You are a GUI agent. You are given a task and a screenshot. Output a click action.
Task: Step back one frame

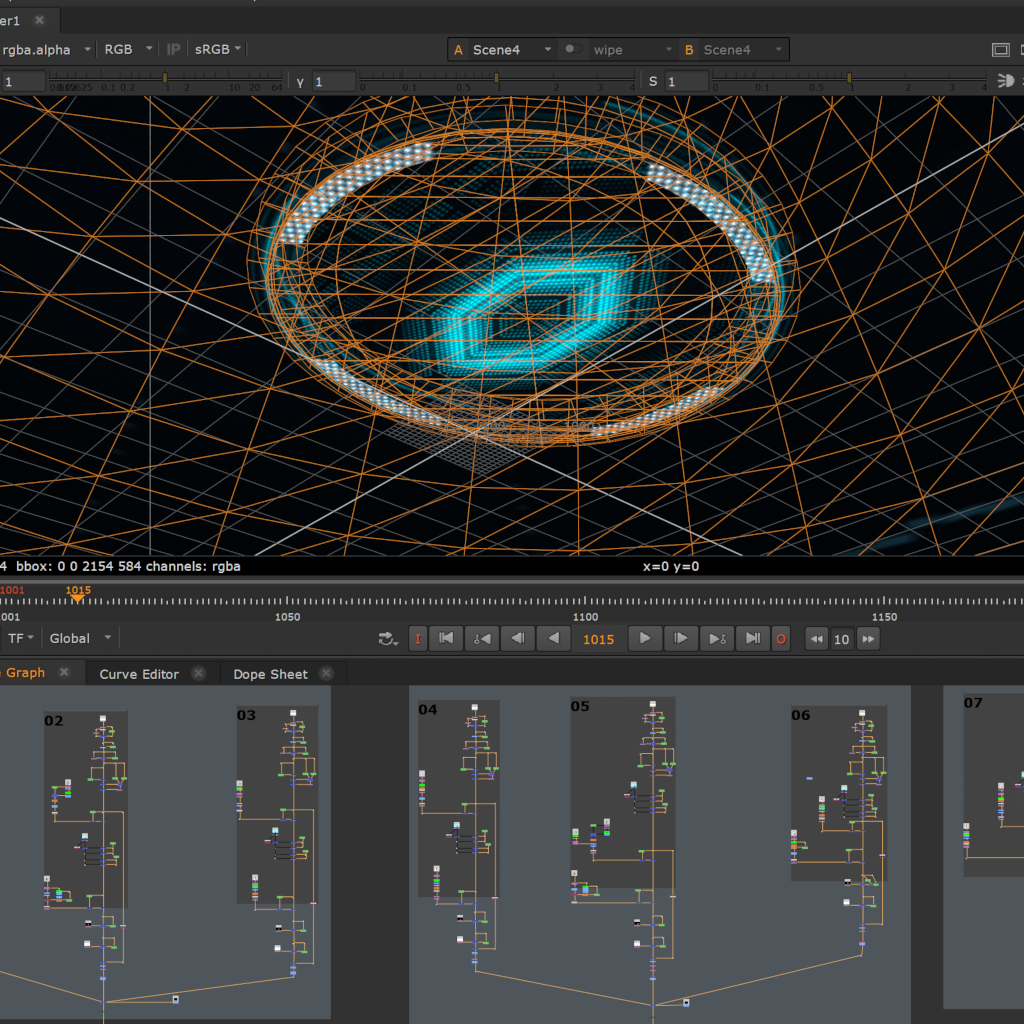(517, 639)
